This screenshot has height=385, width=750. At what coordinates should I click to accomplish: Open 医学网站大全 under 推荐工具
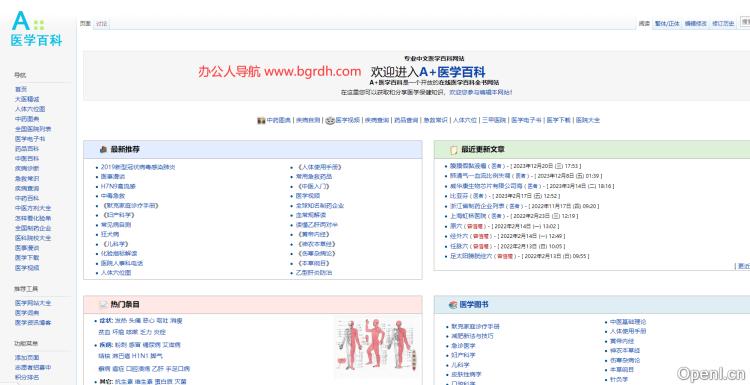(x=33, y=303)
